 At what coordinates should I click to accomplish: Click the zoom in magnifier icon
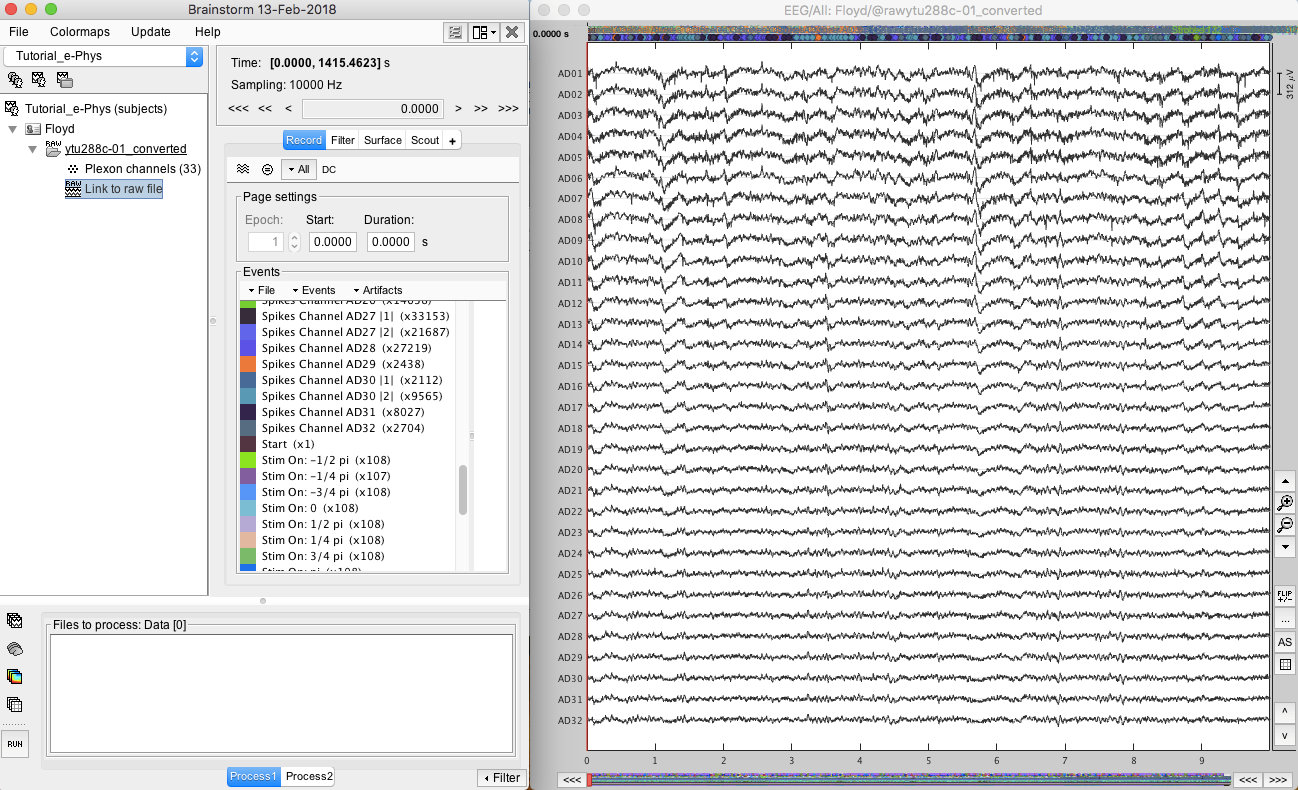tap(1286, 504)
